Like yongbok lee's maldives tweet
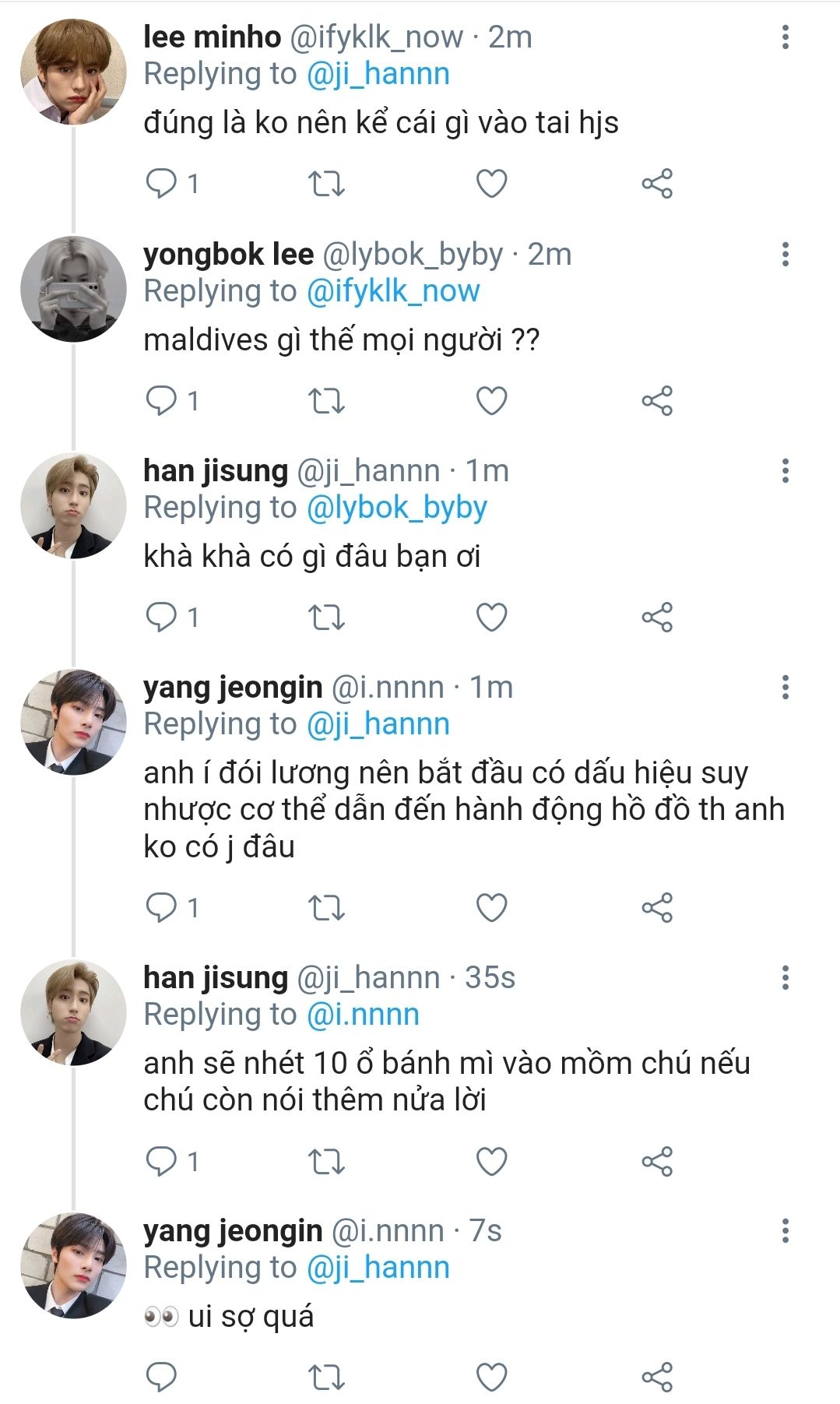The width and height of the screenshot is (840, 1404). (491, 401)
